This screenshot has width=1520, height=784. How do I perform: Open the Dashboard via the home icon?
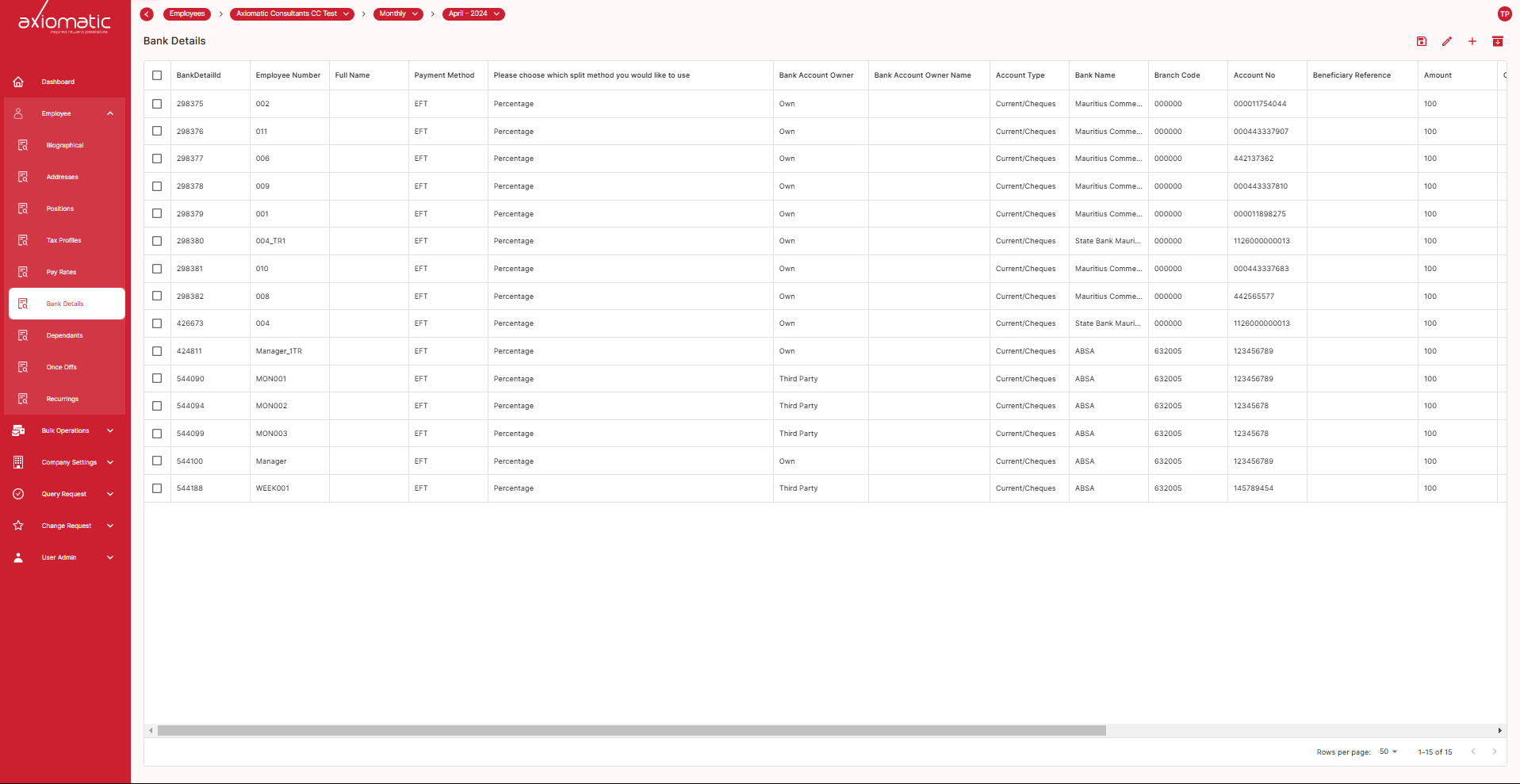coord(17,81)
